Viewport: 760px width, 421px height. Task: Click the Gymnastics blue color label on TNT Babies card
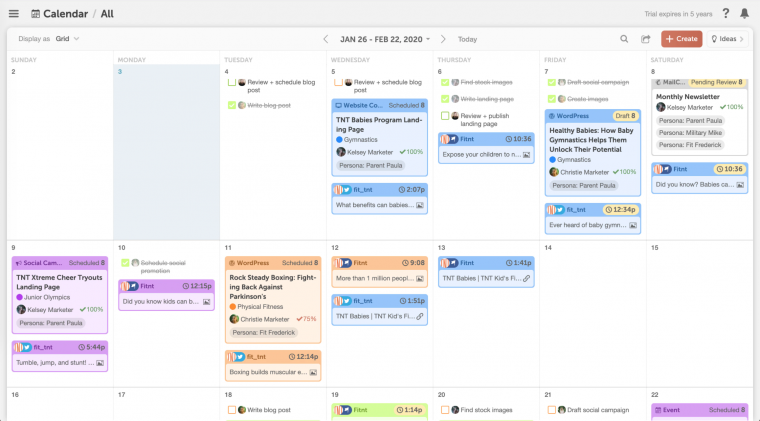(x=357, y=140)
